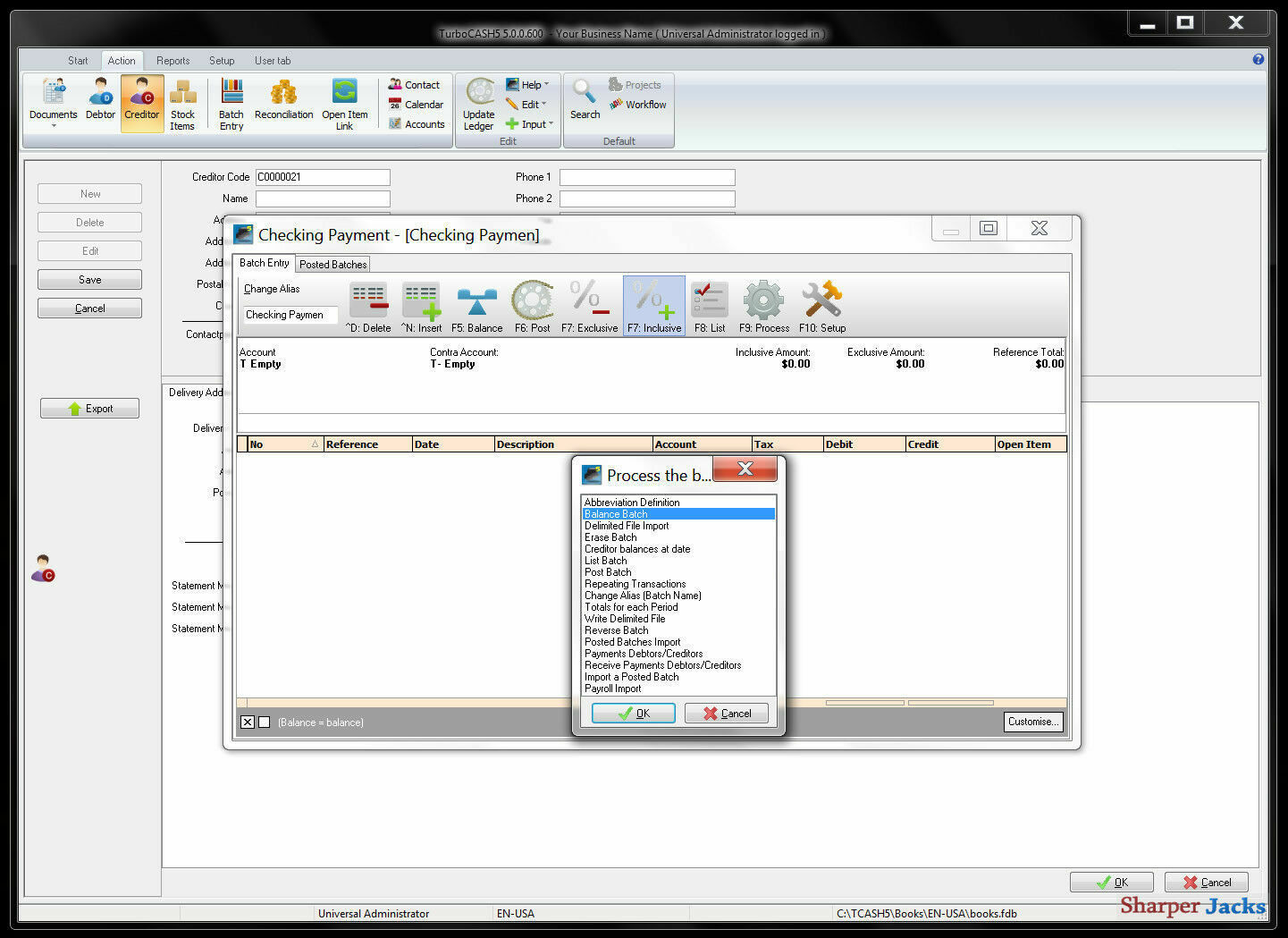The image size is (1288, 938).
Task: Switch to the Reports ribbon tab
Action: point(173,61)
